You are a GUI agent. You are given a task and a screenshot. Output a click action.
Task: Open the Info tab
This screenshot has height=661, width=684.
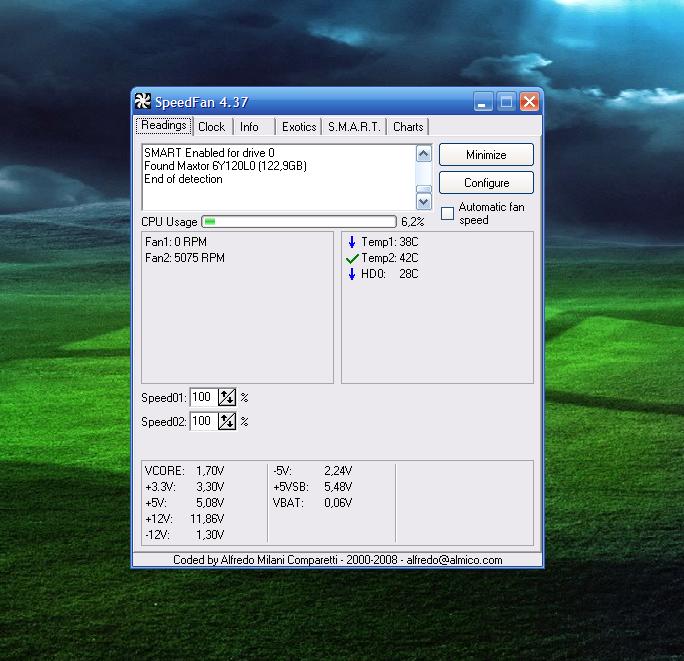[249, 127]
